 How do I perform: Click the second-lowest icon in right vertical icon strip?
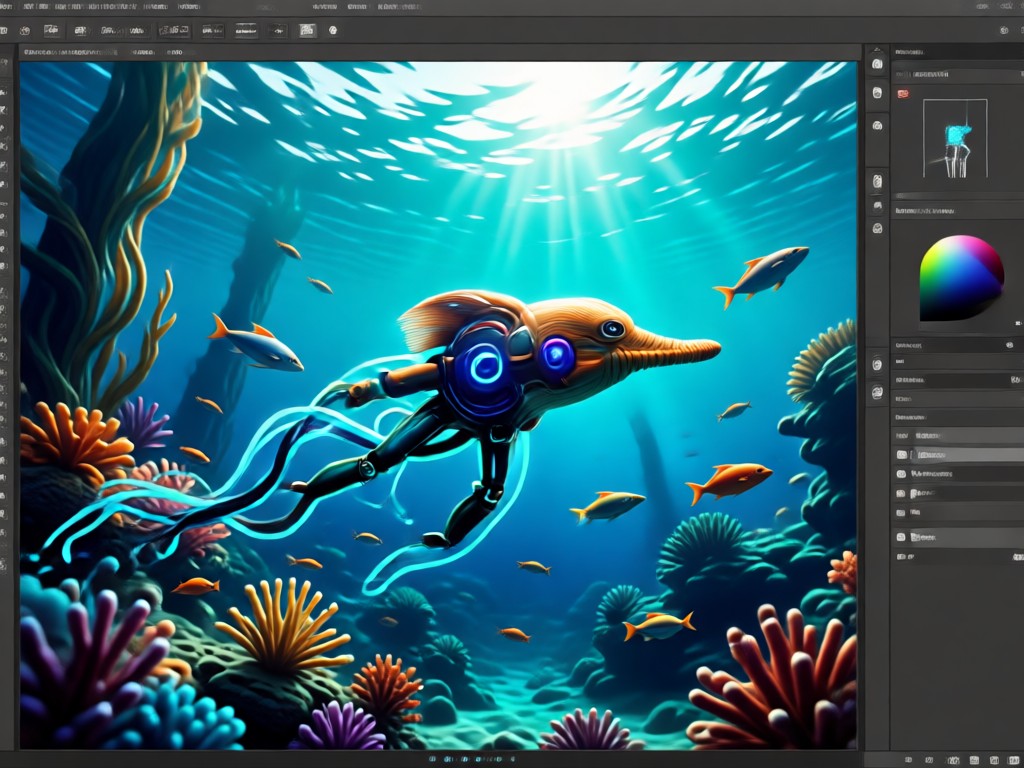pos(877,364)
